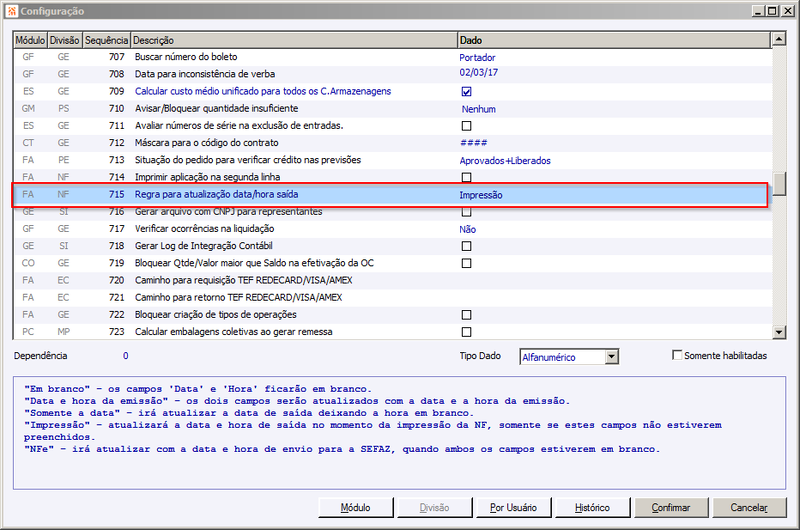Click the list scrollbar down arrow
Screen dimensions: 800x530
(x=779, y=332)
